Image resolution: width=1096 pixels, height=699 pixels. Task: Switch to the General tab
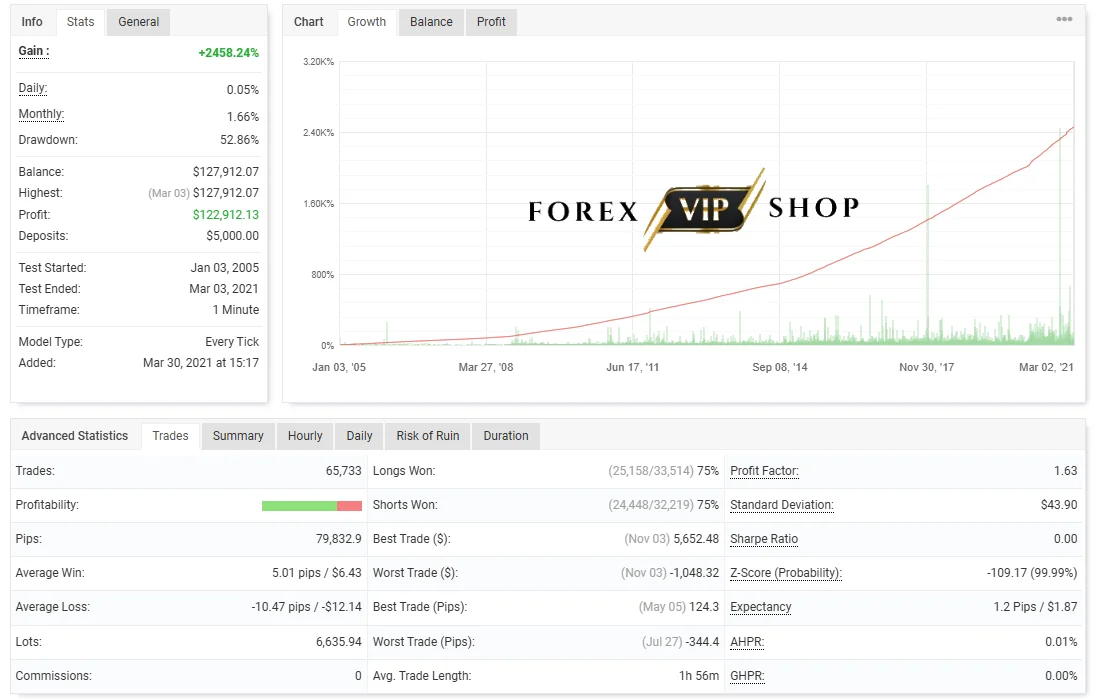[138, 22]
